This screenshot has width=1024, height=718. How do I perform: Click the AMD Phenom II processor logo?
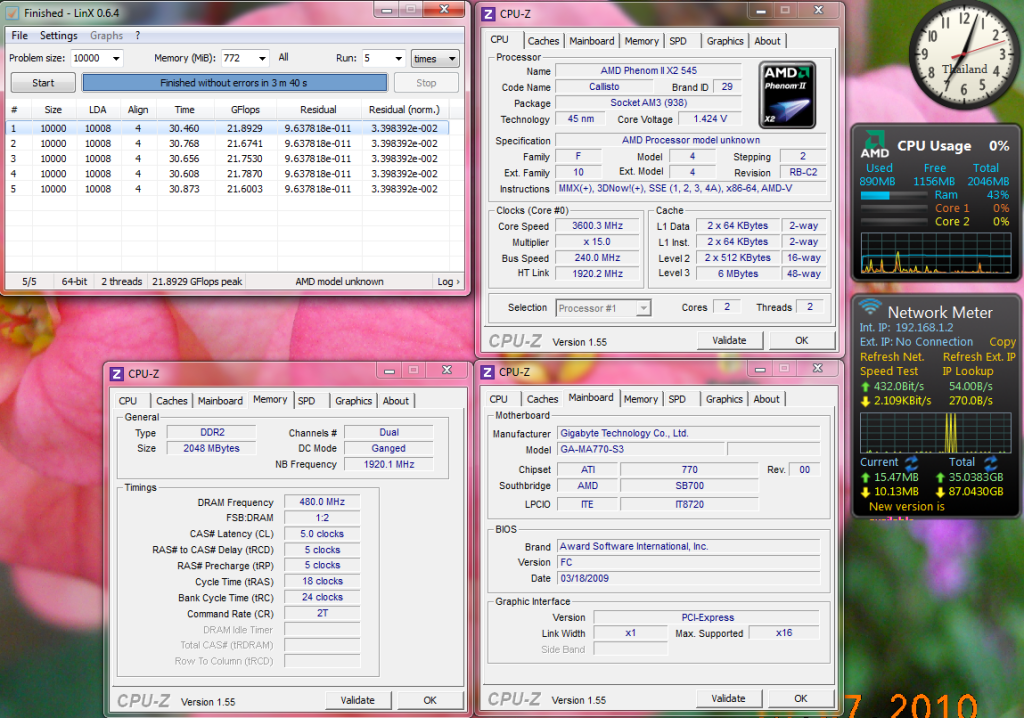(x=786, y=94)
